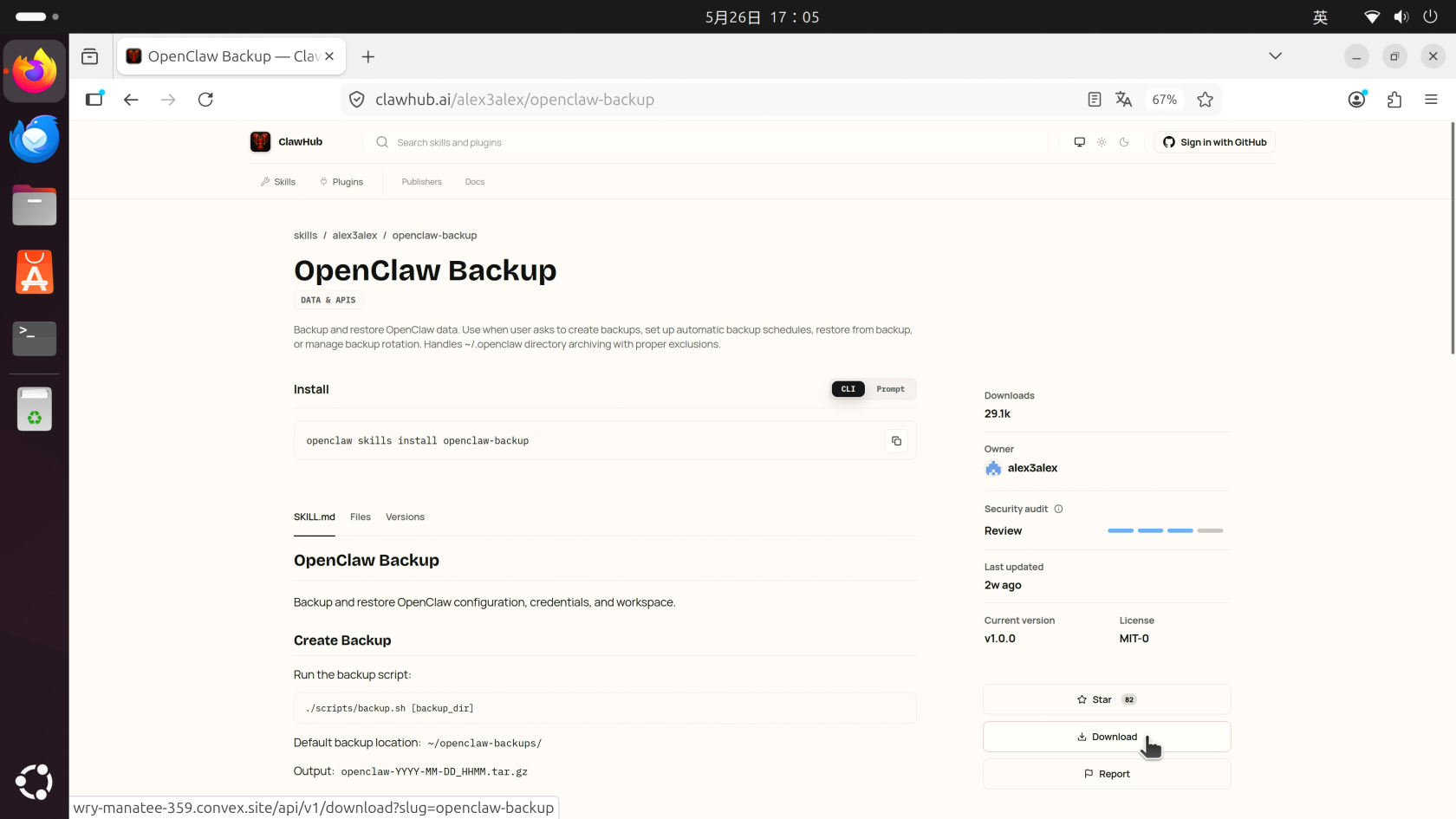Click the Activities pill in top bar

tap(36, 16)
